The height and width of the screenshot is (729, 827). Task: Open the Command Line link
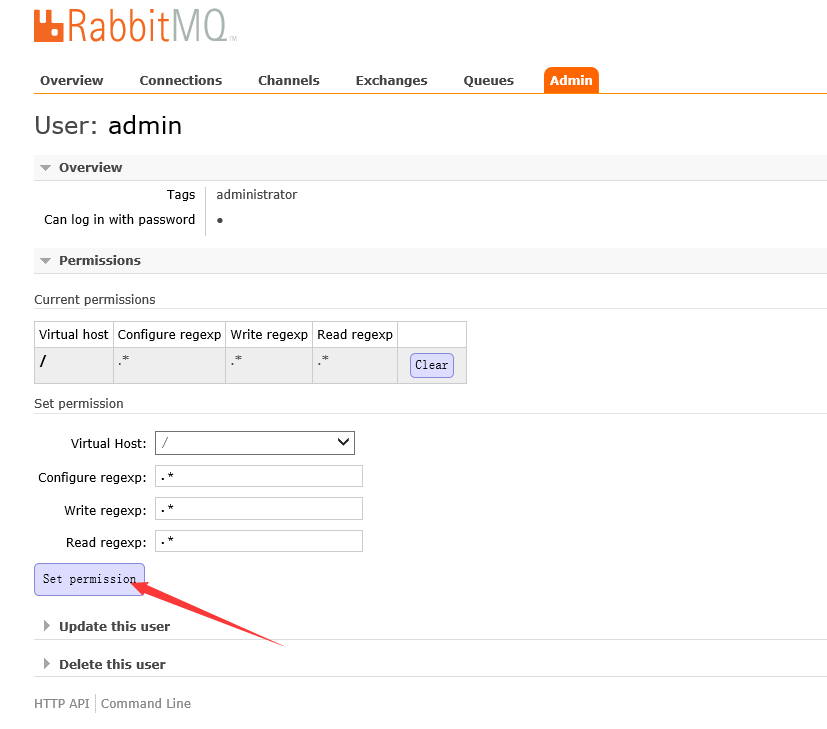pos(146,704)
